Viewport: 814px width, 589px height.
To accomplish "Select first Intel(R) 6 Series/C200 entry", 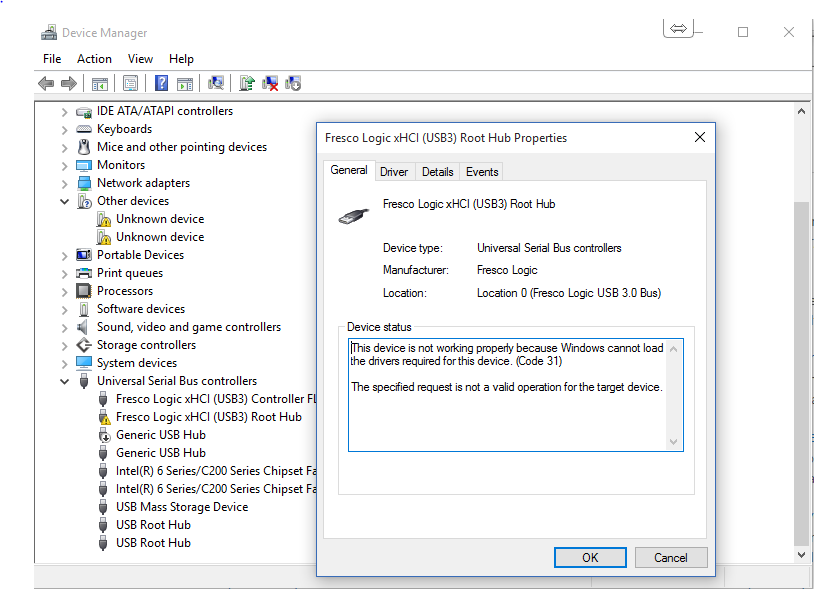I will [x=215, y=471].
